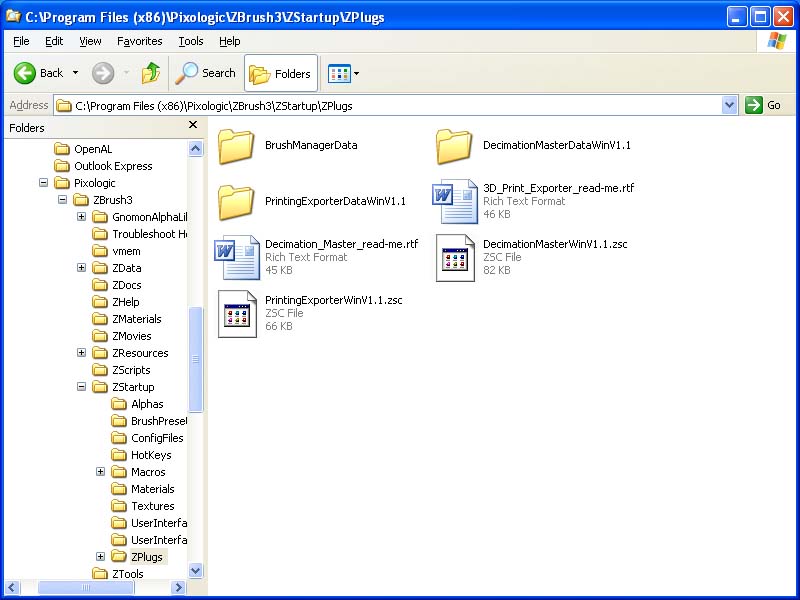
Task: Click the greyed Forward arrow button
Action: click(x=103, y=73)
